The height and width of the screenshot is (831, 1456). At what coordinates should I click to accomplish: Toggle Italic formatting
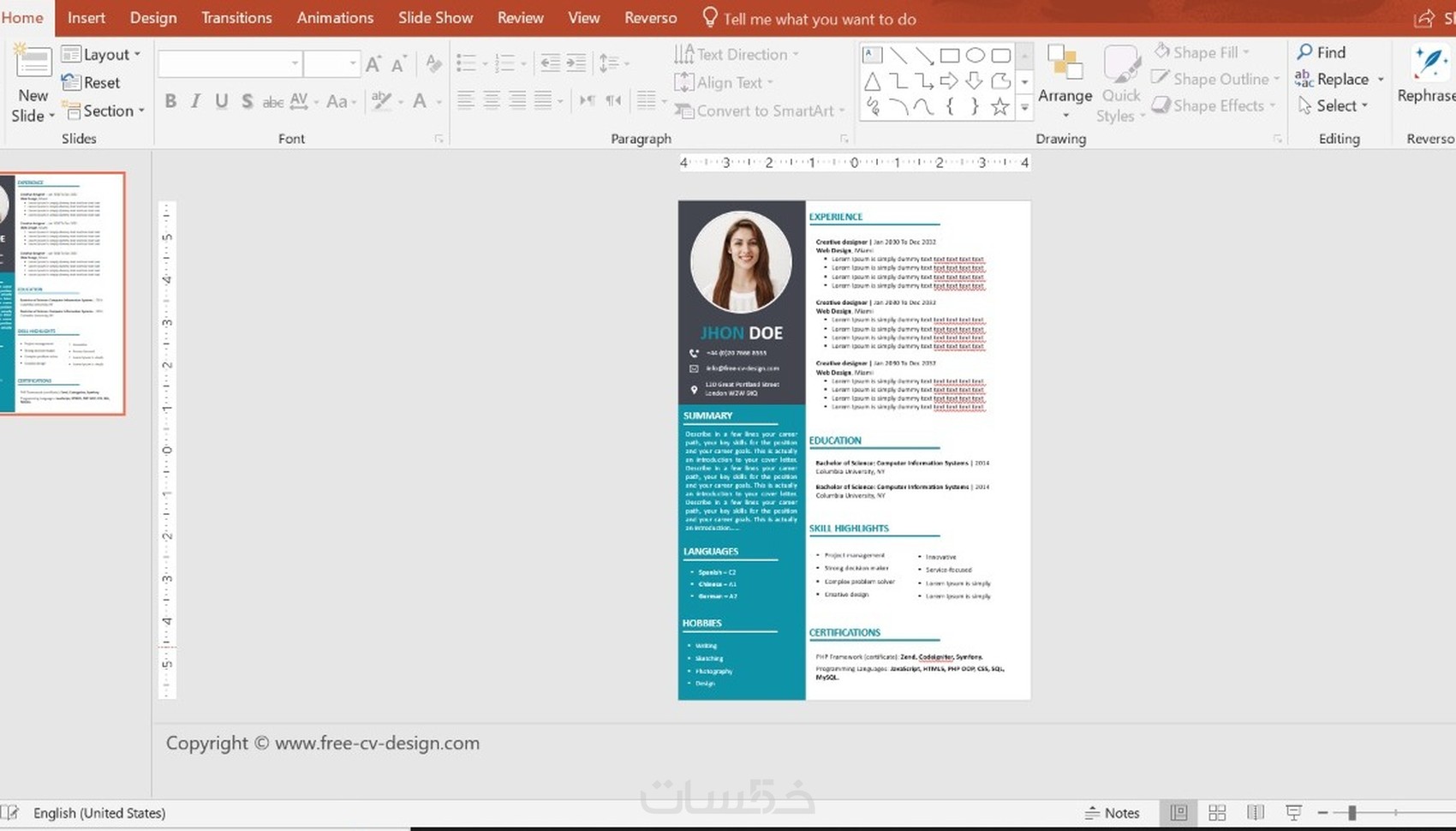pos(196,101)
